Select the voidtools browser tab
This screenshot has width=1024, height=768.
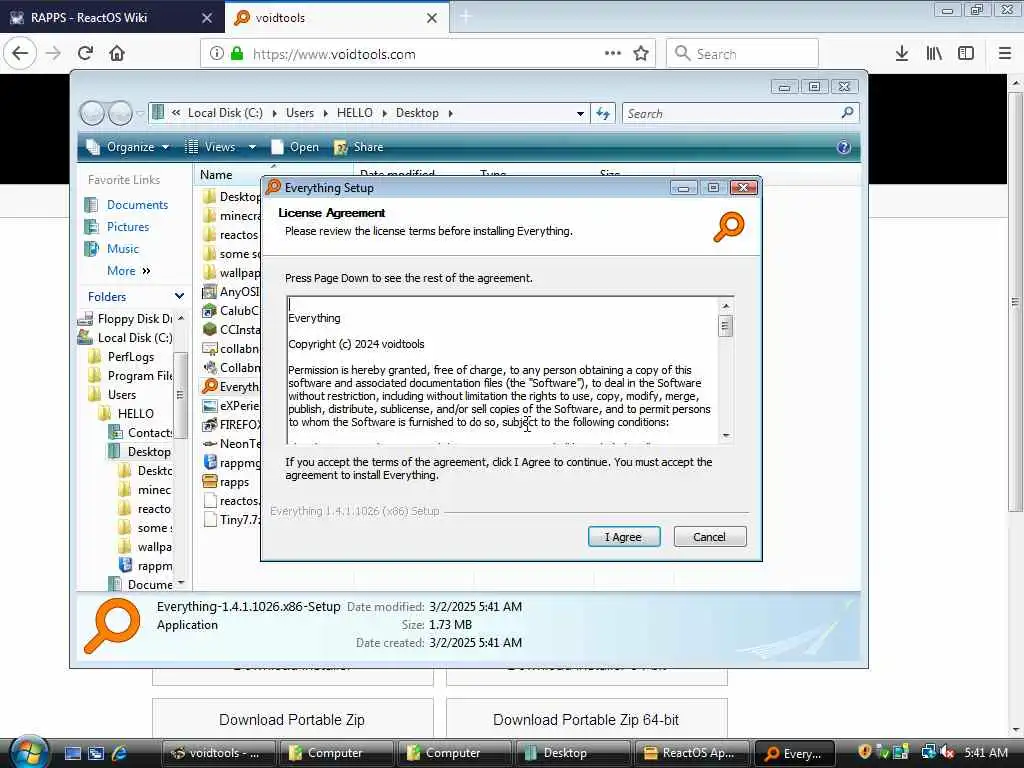(336, 18)
